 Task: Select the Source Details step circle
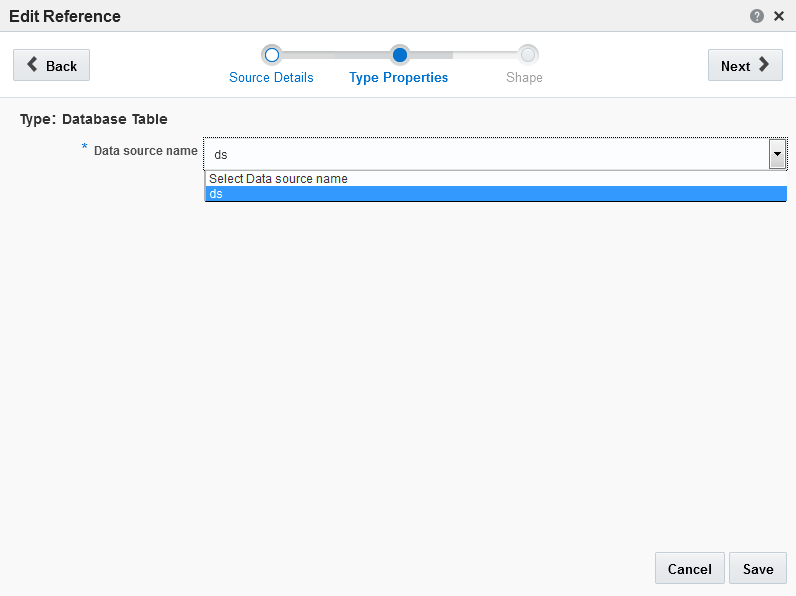point(272,55)
